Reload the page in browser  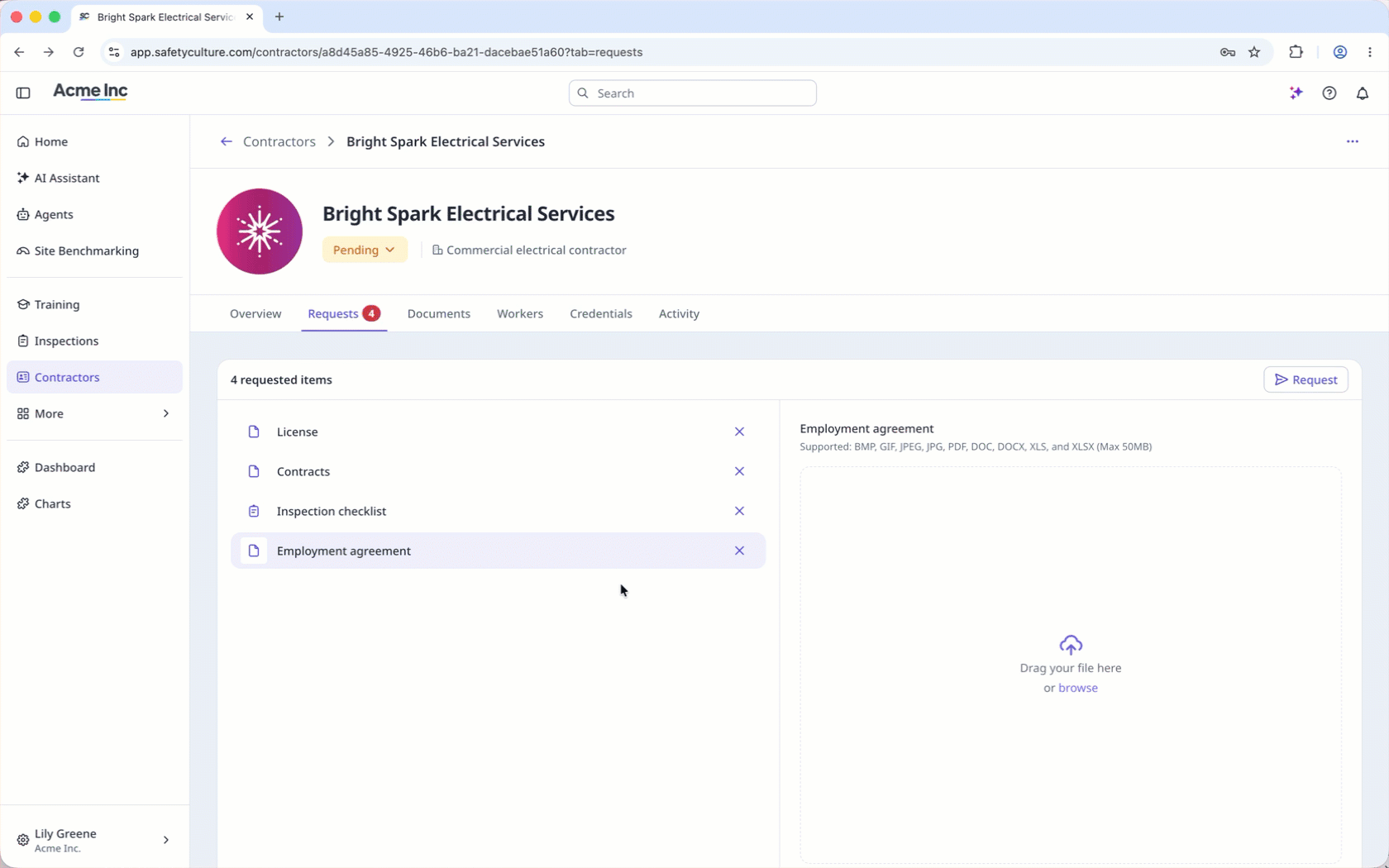pyautogui.click(x=79, y=52)
